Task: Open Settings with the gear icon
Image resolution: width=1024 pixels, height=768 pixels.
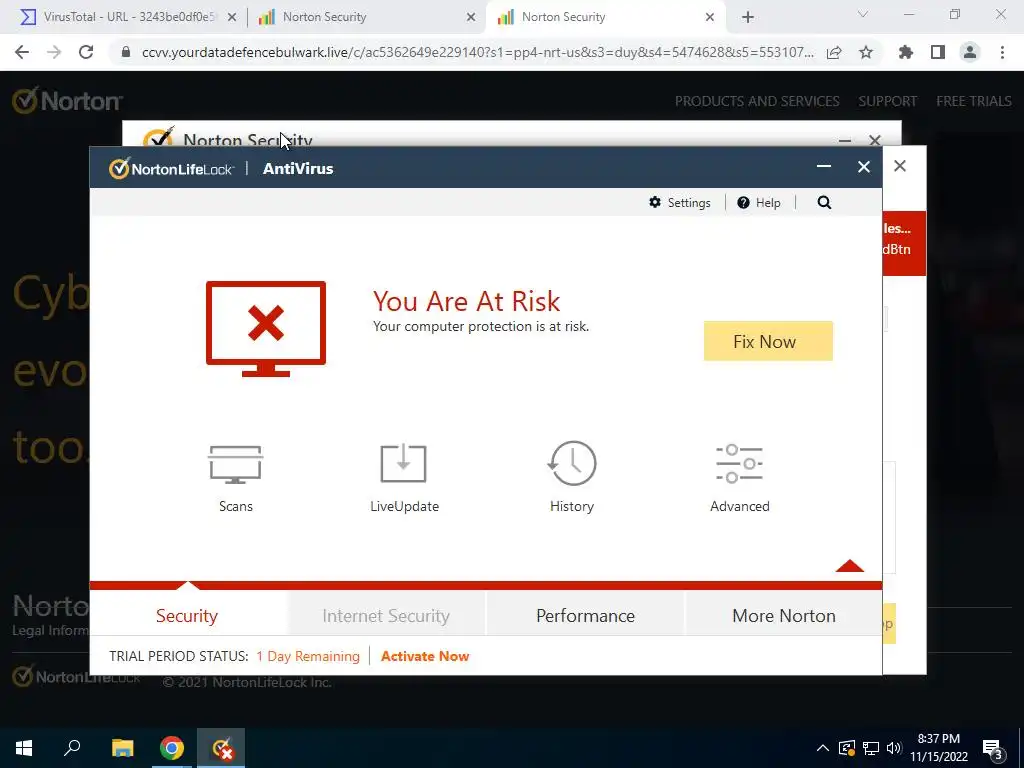Action: (680, 202)
